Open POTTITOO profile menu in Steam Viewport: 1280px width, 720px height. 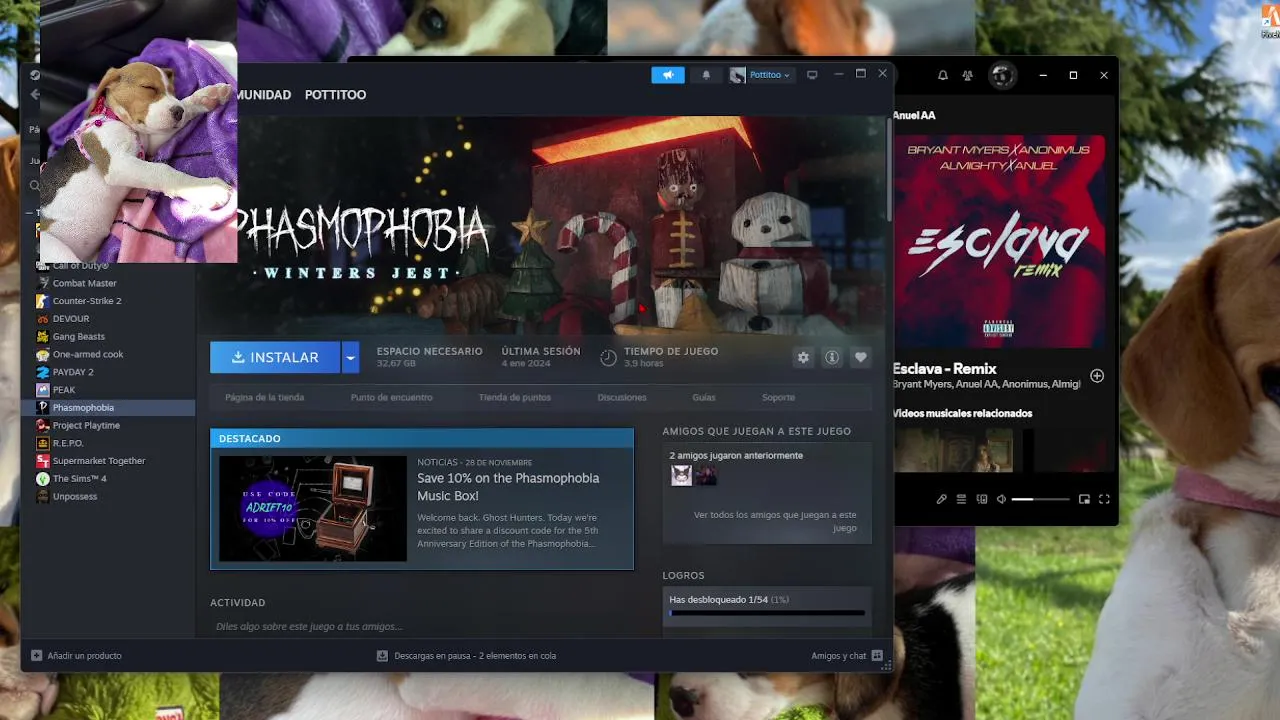coord(335,95)
